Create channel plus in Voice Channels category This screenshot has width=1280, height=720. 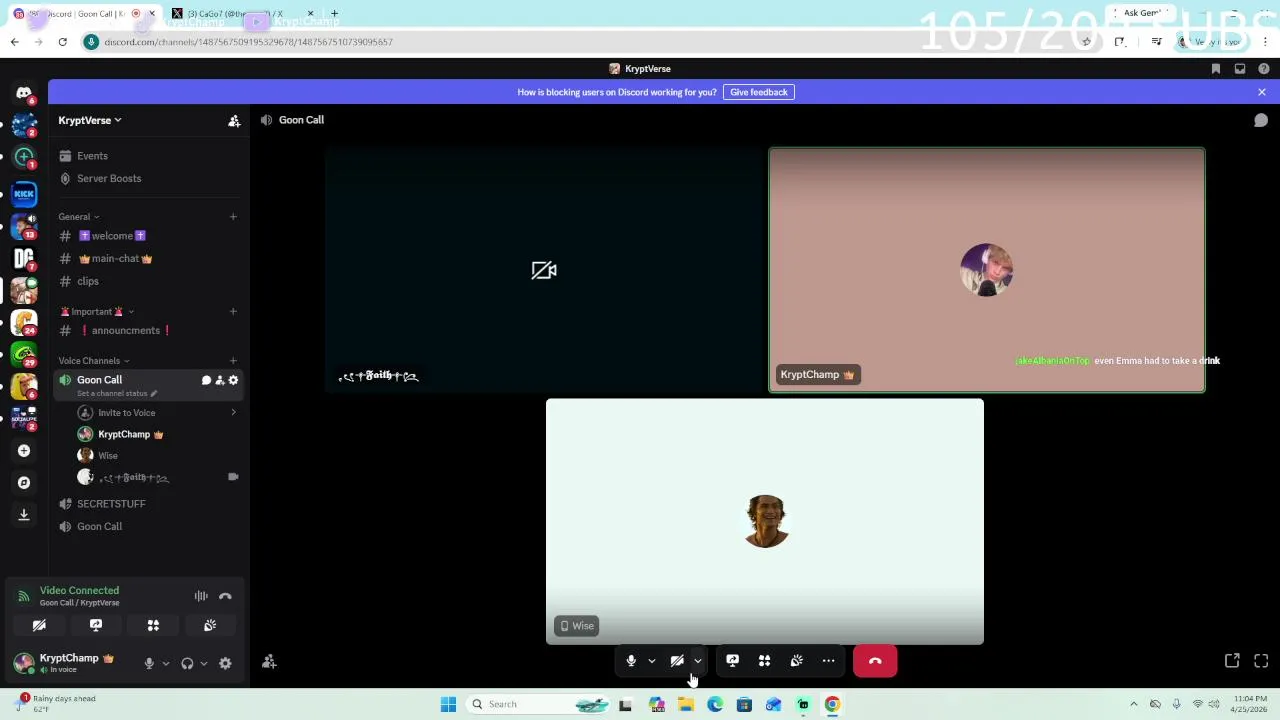pos(233,361)
